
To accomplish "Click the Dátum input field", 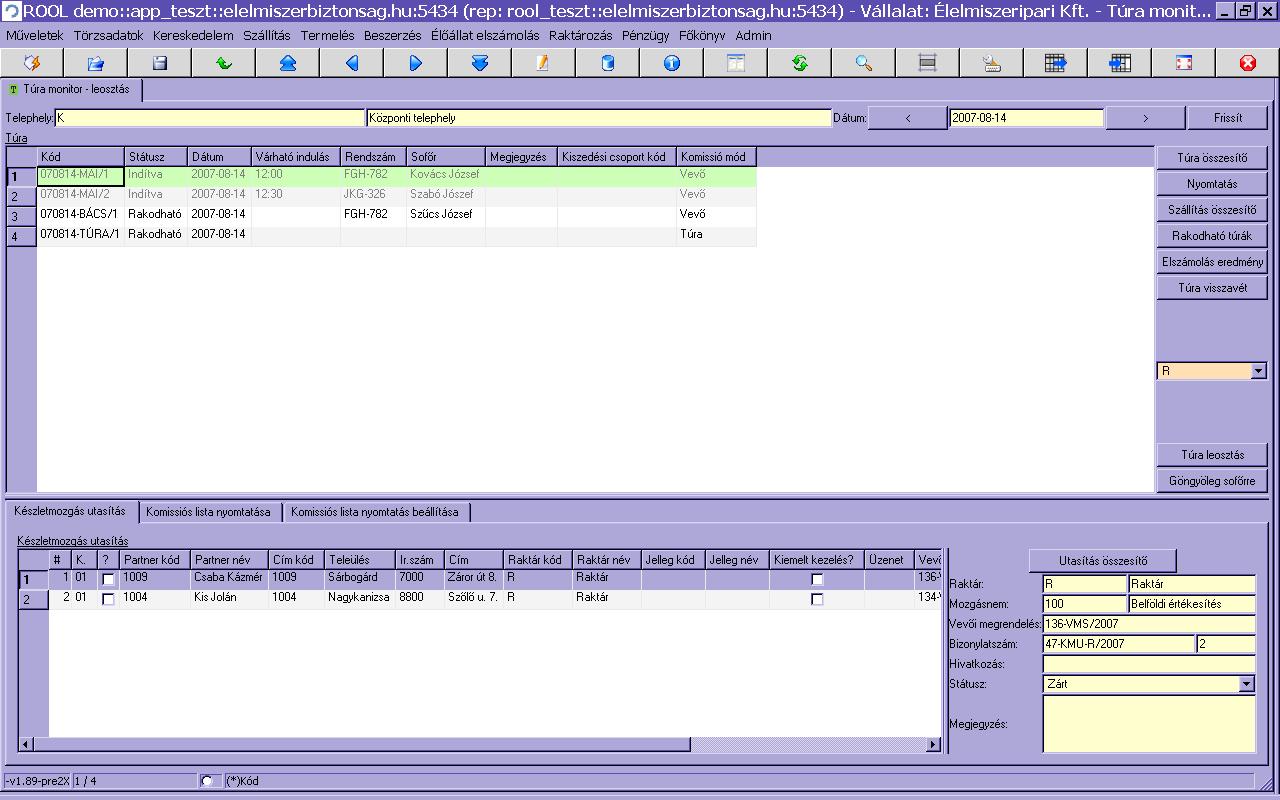I will coord(1026,118).
